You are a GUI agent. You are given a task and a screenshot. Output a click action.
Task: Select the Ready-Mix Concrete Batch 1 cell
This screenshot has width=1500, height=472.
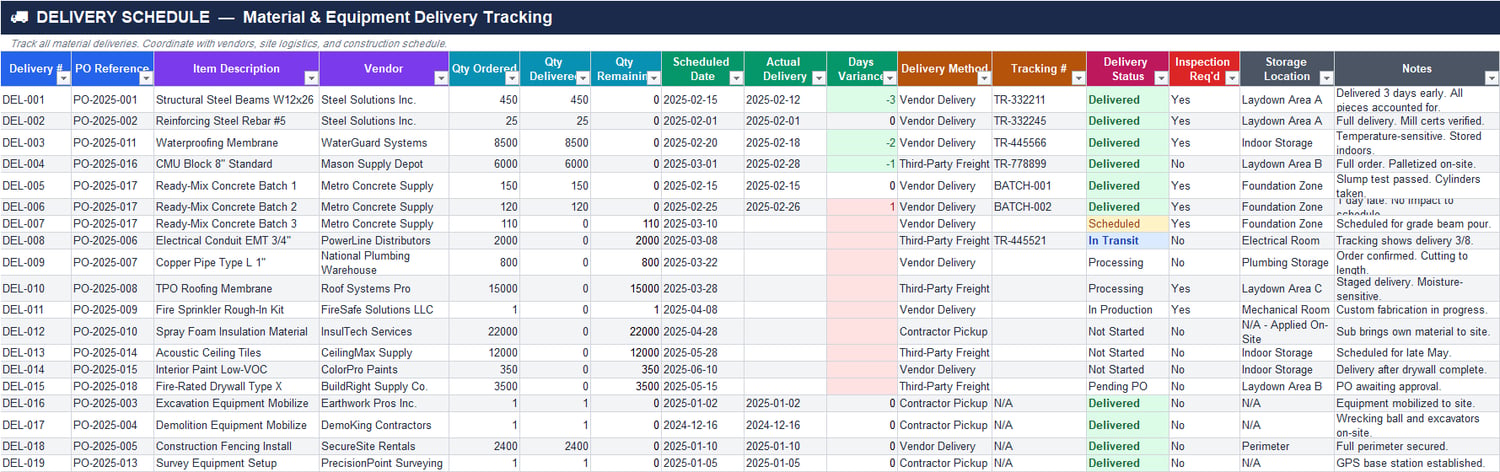click(236, 186)
